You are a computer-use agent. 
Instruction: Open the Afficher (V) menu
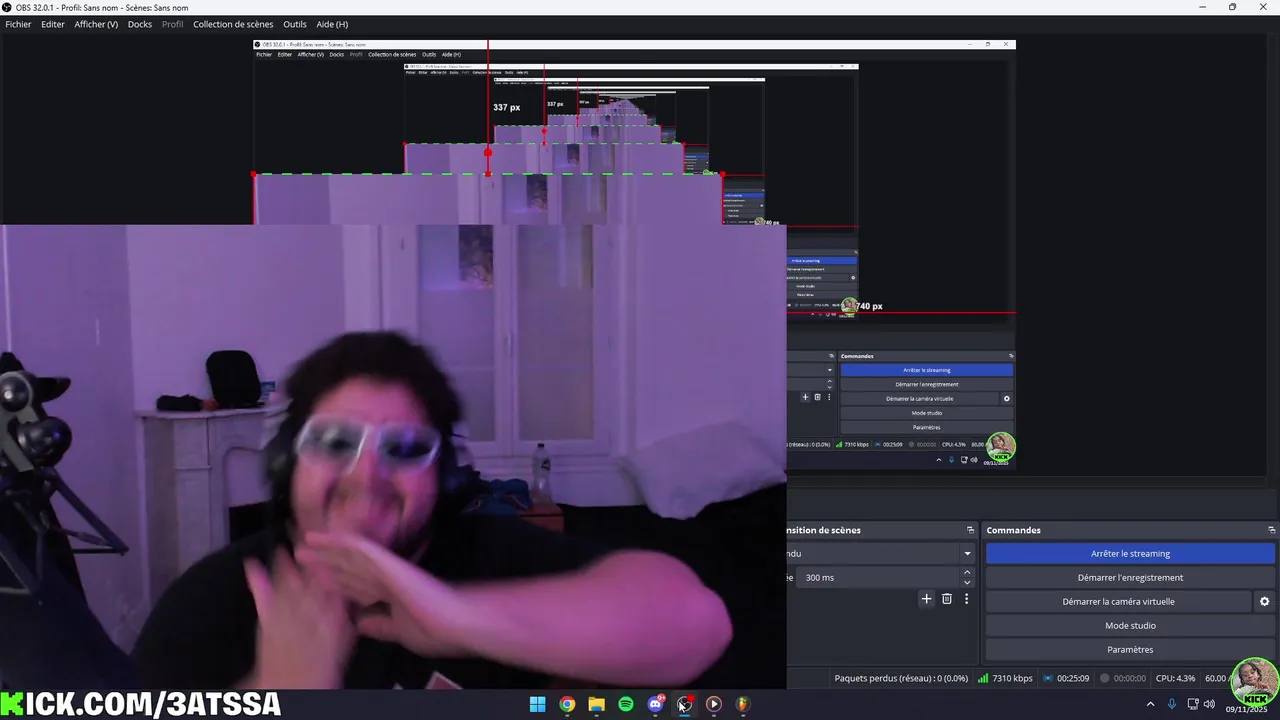tap(96, 24)
